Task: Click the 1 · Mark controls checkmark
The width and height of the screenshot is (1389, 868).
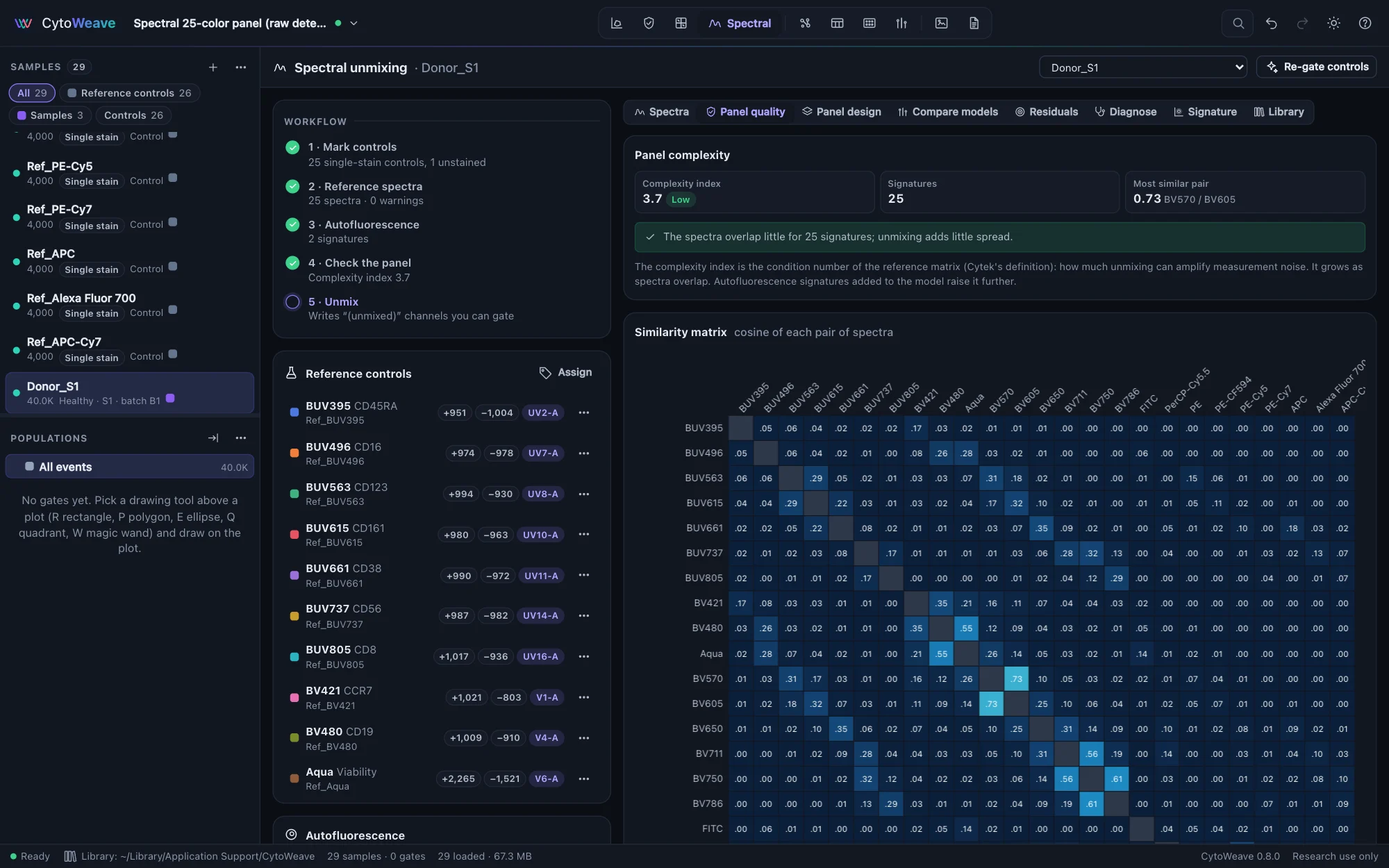Action: 292,147
